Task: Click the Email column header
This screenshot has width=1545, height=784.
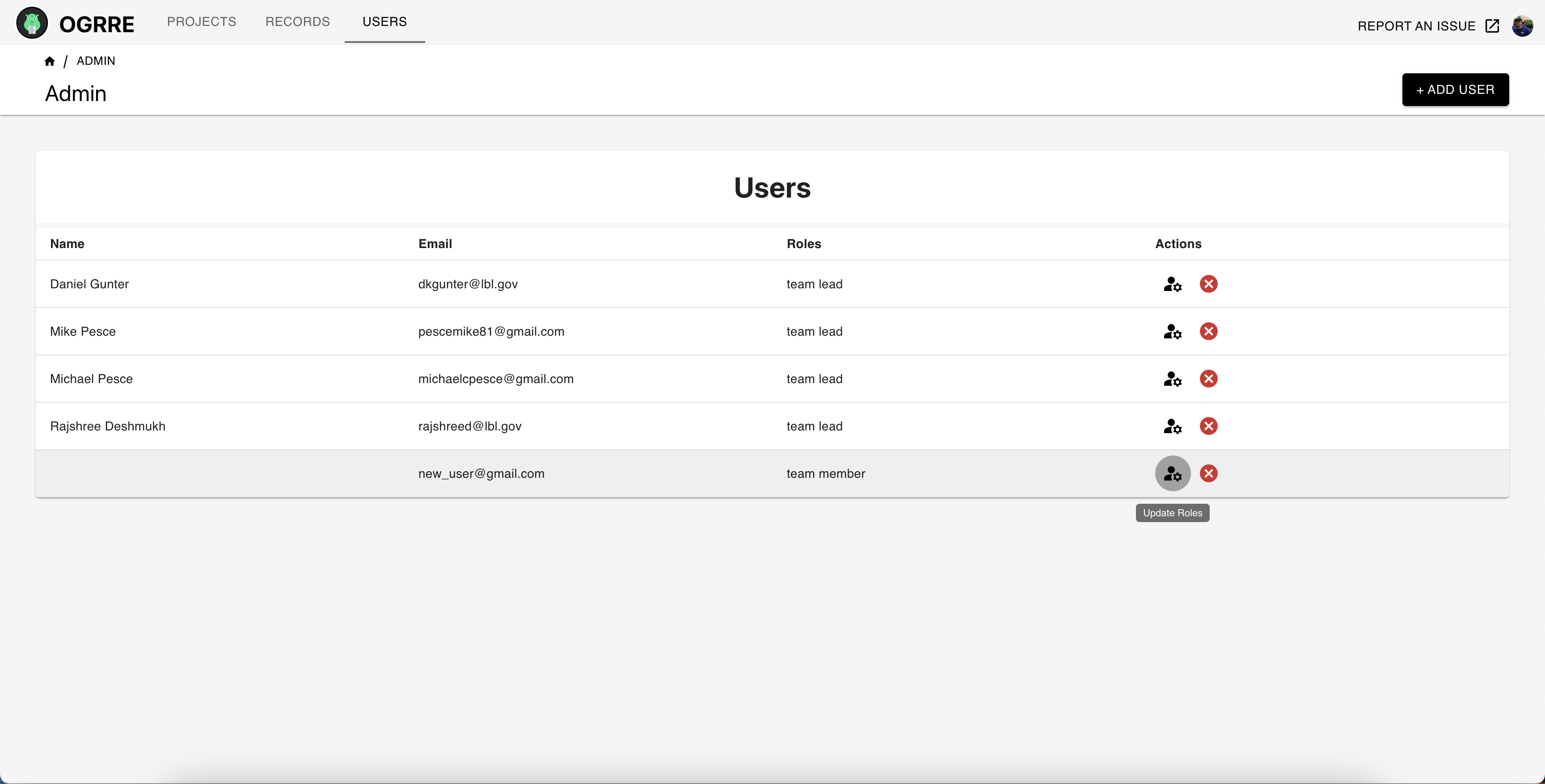Action: pos(435,244)
